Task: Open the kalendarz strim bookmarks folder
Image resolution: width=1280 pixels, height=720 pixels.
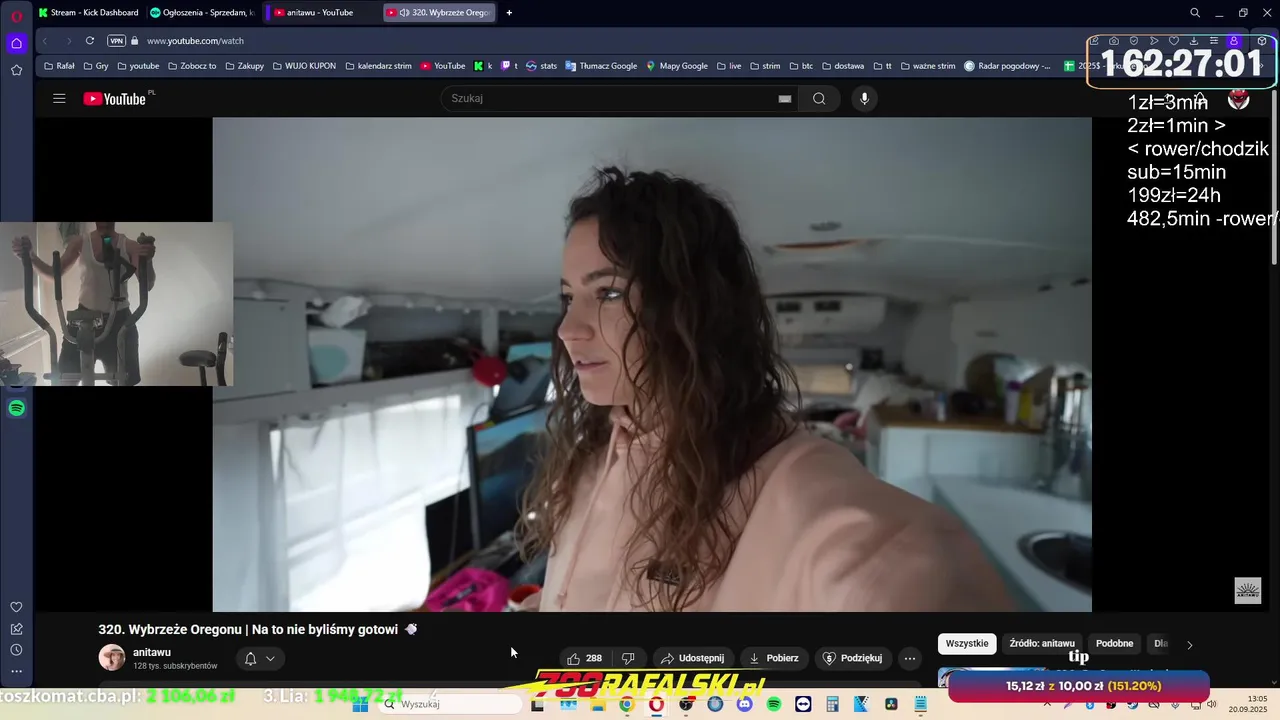Action: pyautogui.click(x=378, y=66)
